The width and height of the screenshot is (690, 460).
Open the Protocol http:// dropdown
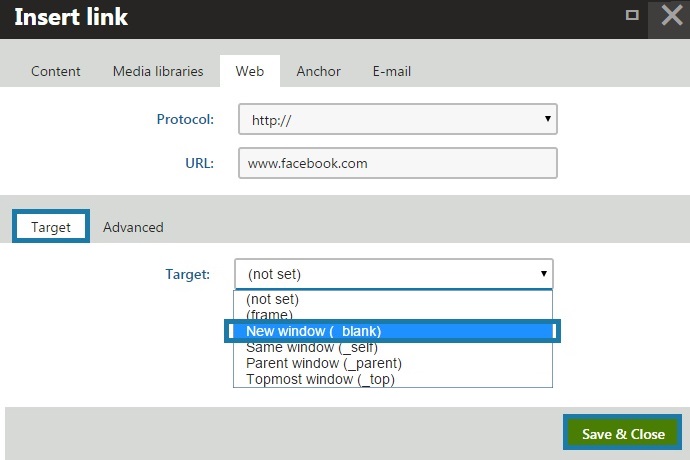(397, 120)
